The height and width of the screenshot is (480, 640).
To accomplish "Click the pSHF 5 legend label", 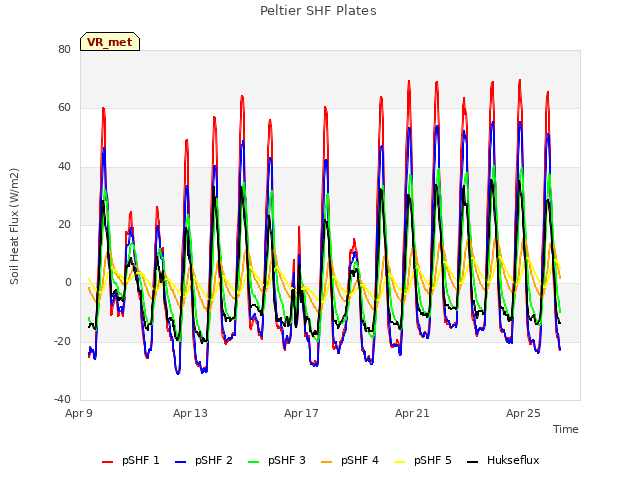I will point(433,460).
